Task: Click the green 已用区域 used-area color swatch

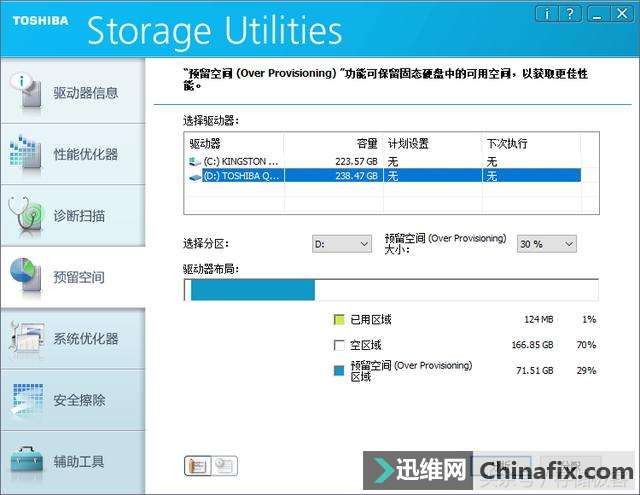Action: pyautogui.click(x=339, y=320)
